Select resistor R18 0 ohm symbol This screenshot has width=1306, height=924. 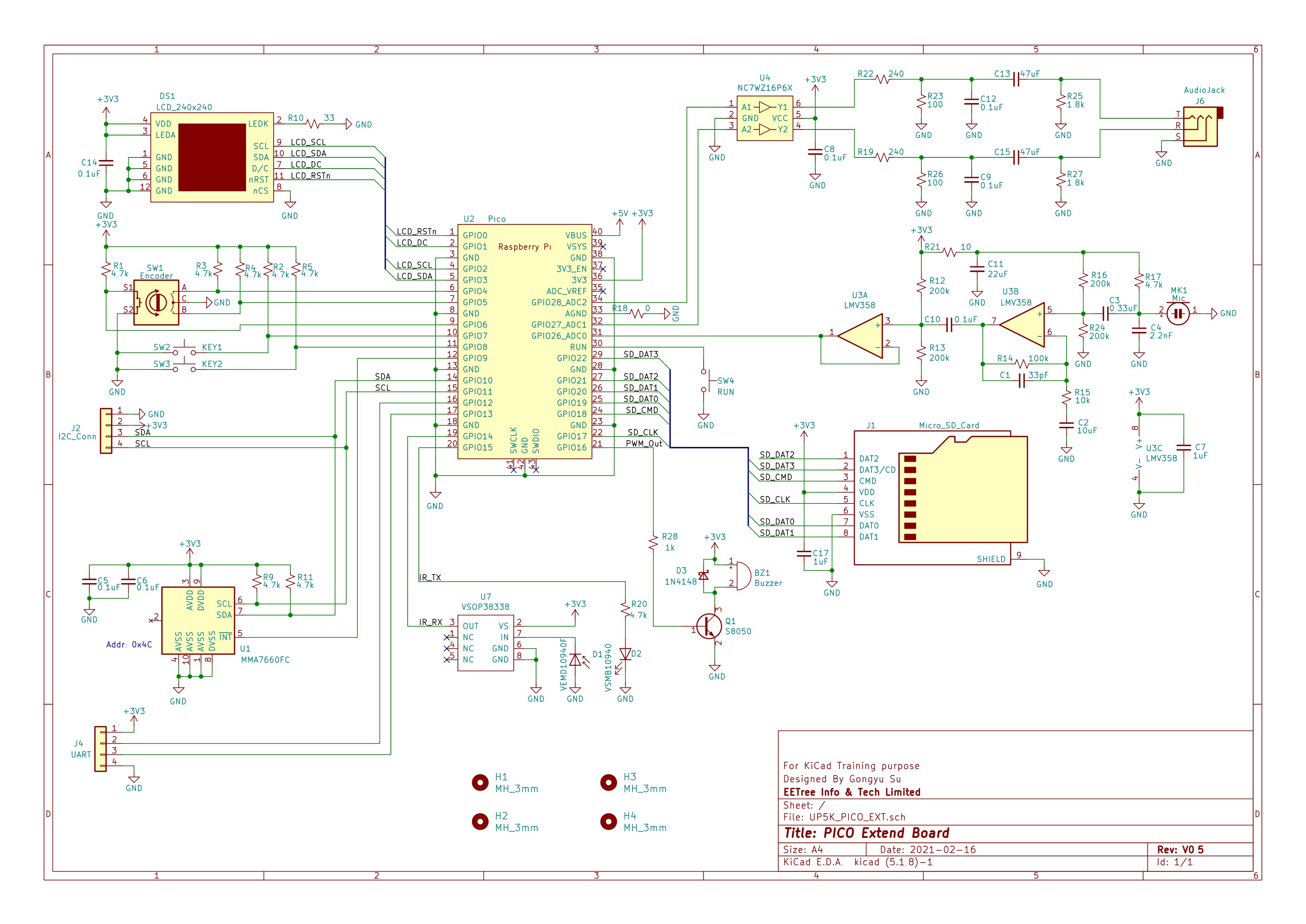[x=637, y=313]
